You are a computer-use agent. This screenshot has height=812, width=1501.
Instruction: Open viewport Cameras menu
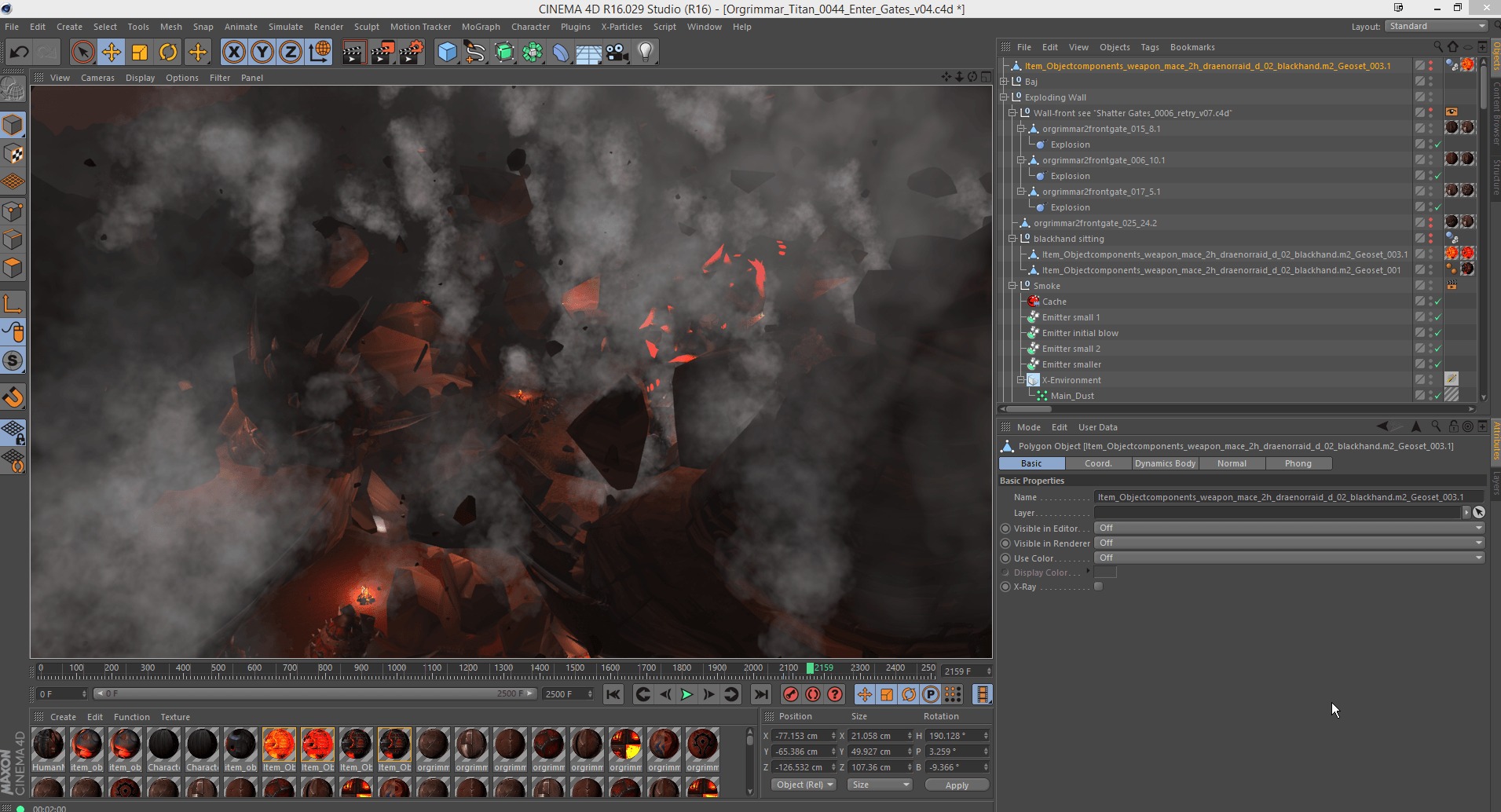pyautogui.click(x=97, y=78)
